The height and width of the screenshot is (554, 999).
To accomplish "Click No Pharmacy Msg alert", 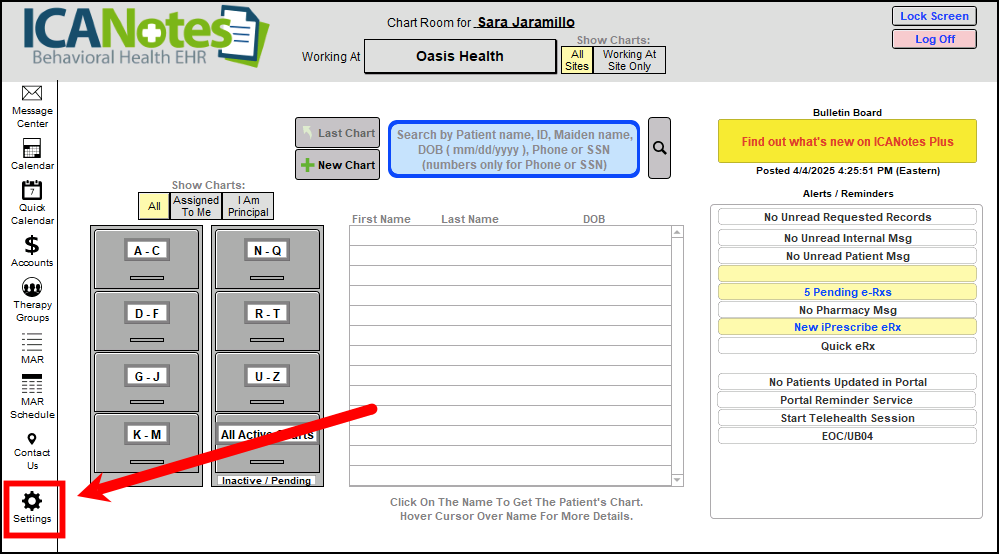I will pos(847,310).
